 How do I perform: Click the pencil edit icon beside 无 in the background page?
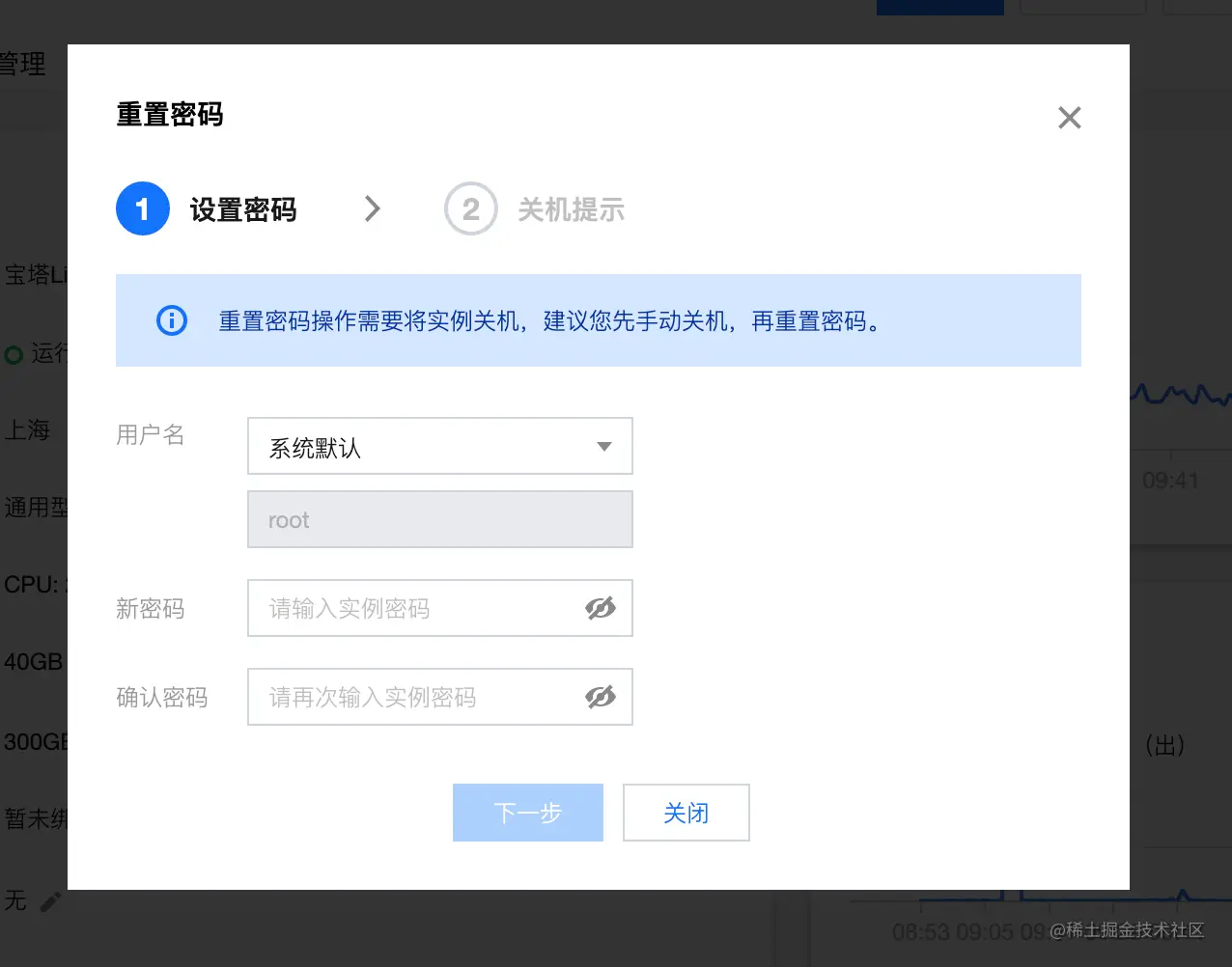click(50, 901)
